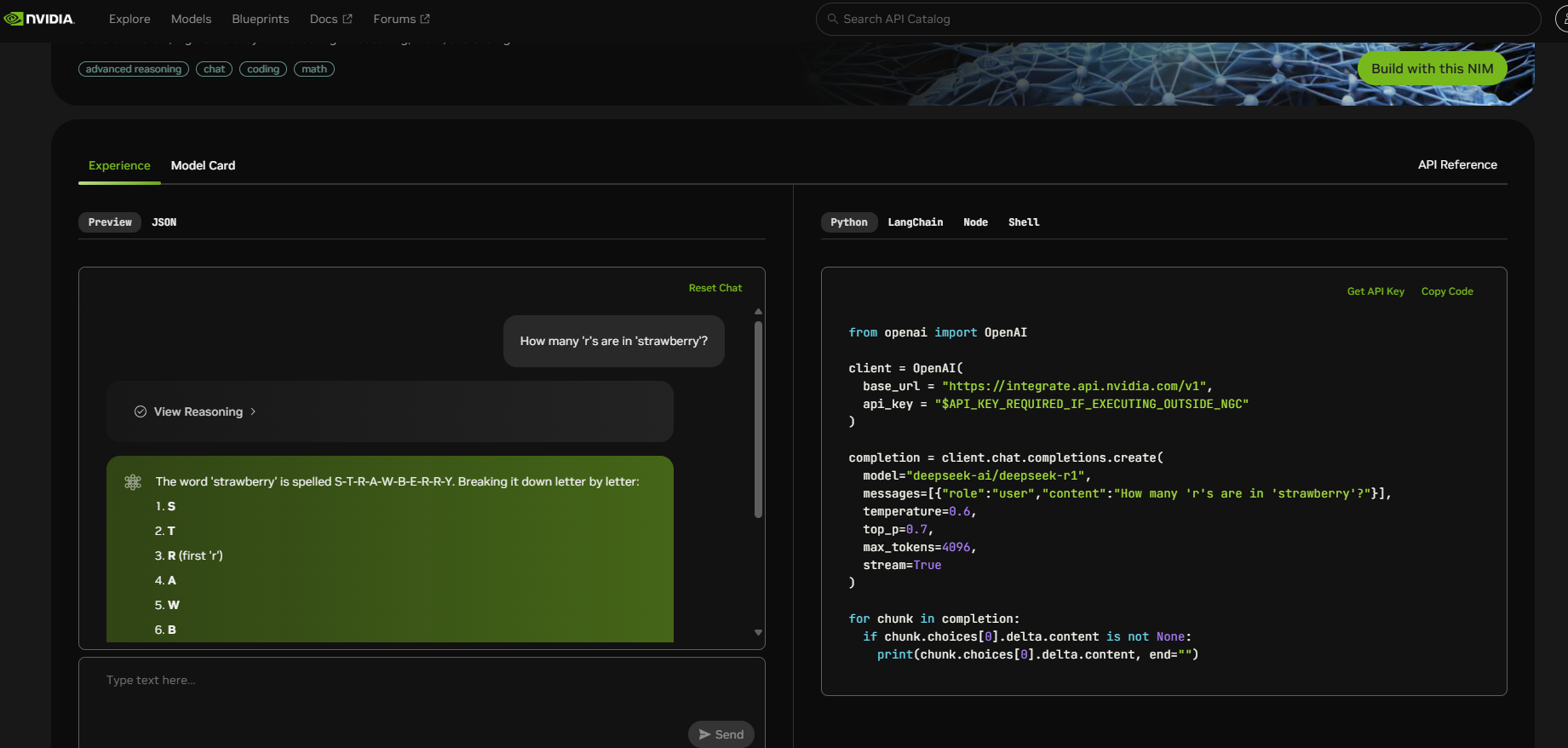
Task: Go to Blueprints
Action: [x=261, y=19]
